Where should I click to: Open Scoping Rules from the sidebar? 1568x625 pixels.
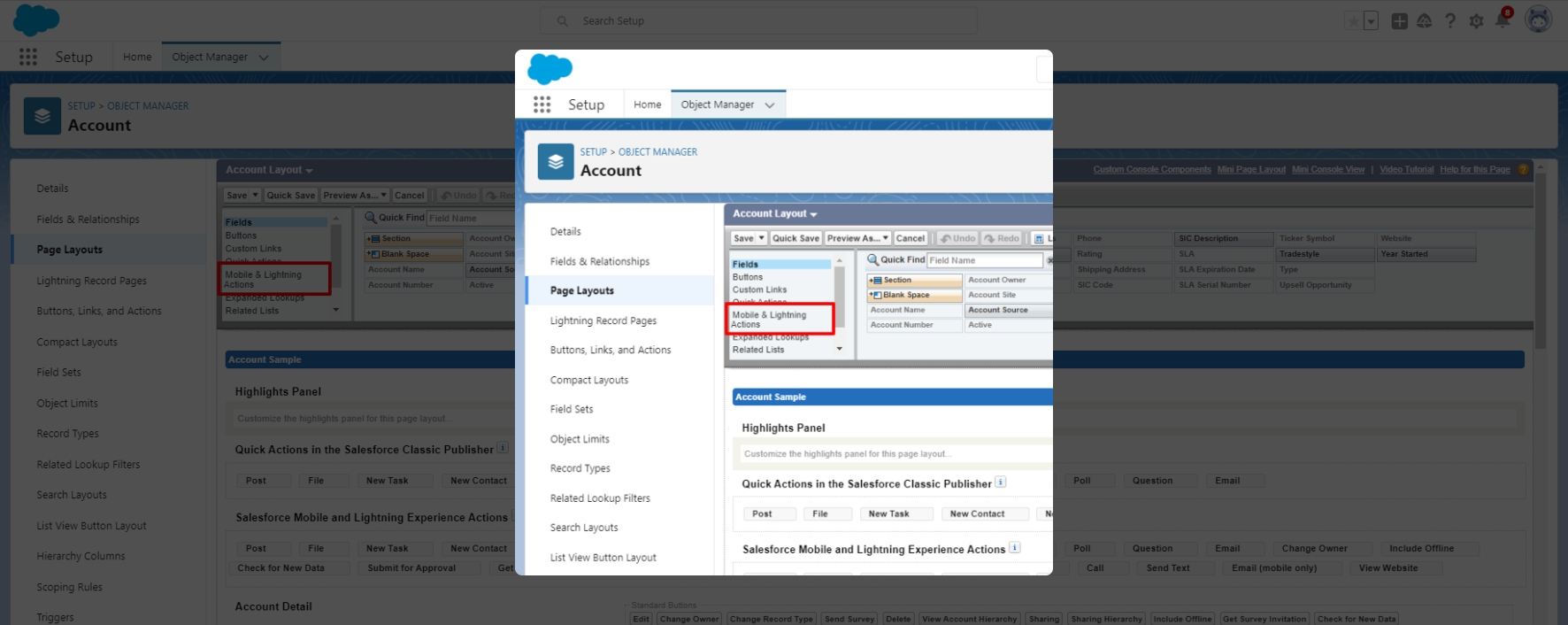[x=69, y=587]
